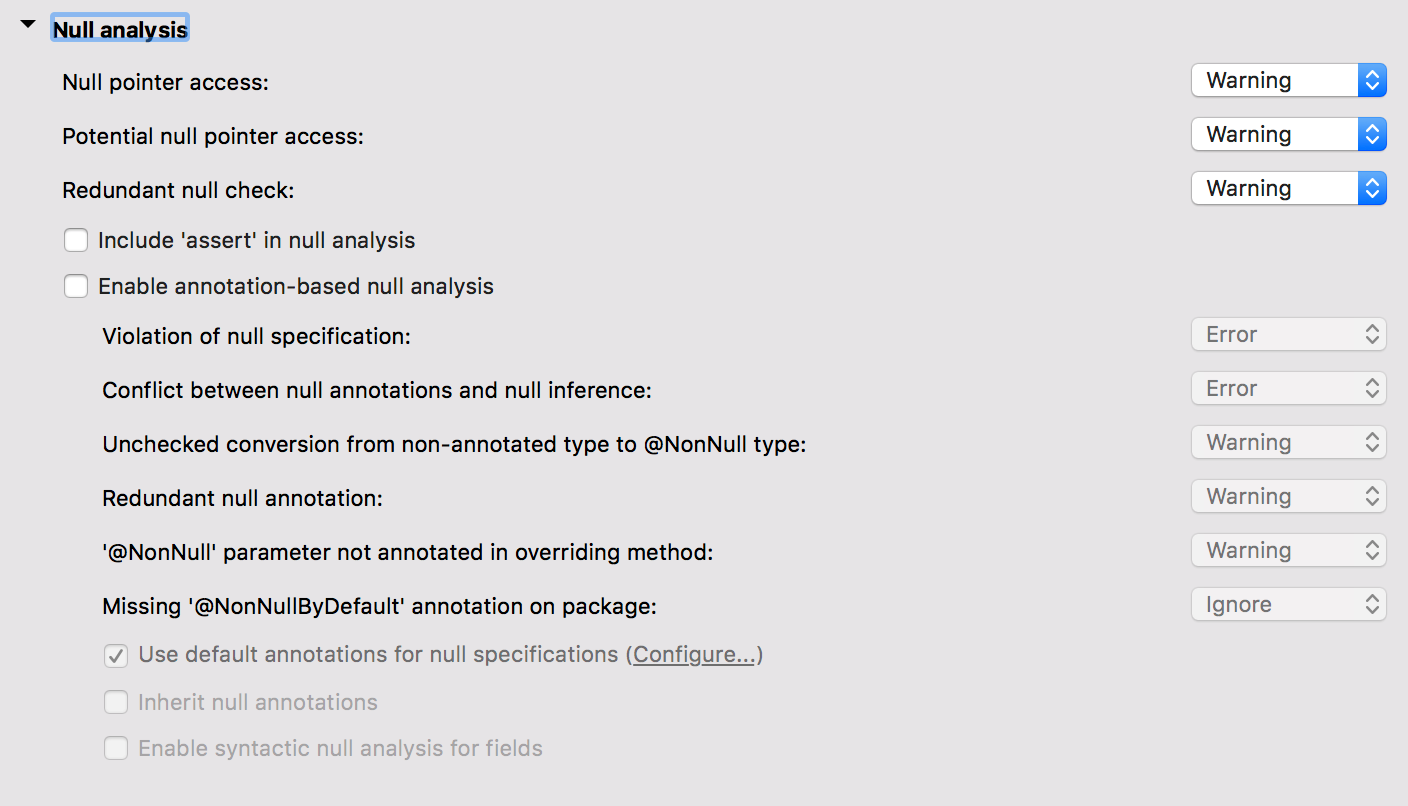Open Violation of null specification dropdown
This screenshot has width=1408, height=806.
click(x=1288, y=335)
